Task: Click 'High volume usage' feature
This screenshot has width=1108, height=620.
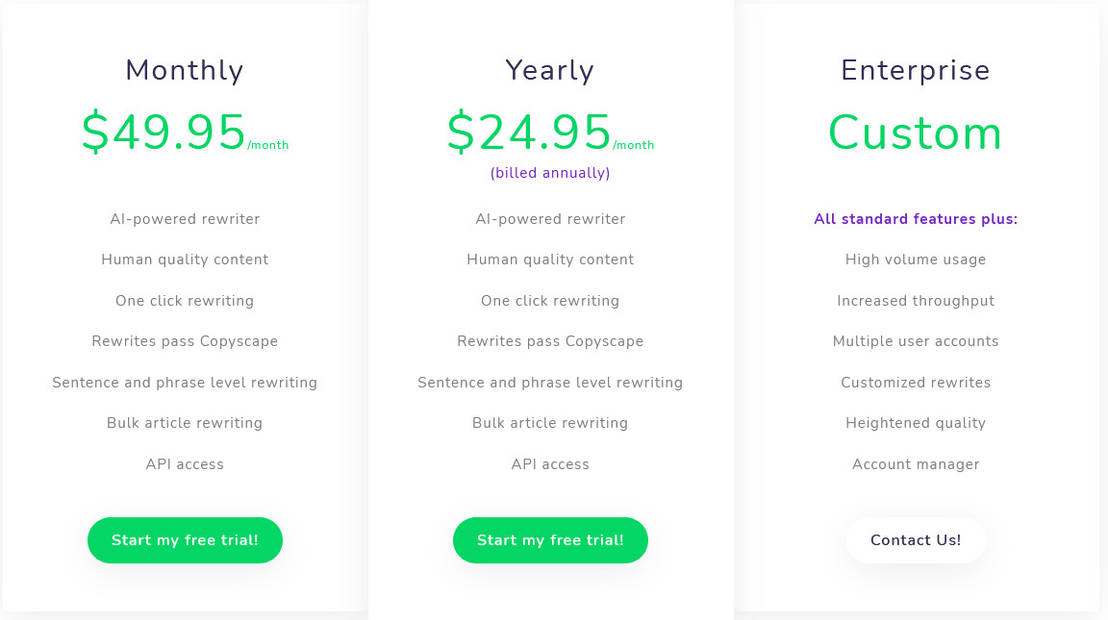Action: (x=915, y=260)
